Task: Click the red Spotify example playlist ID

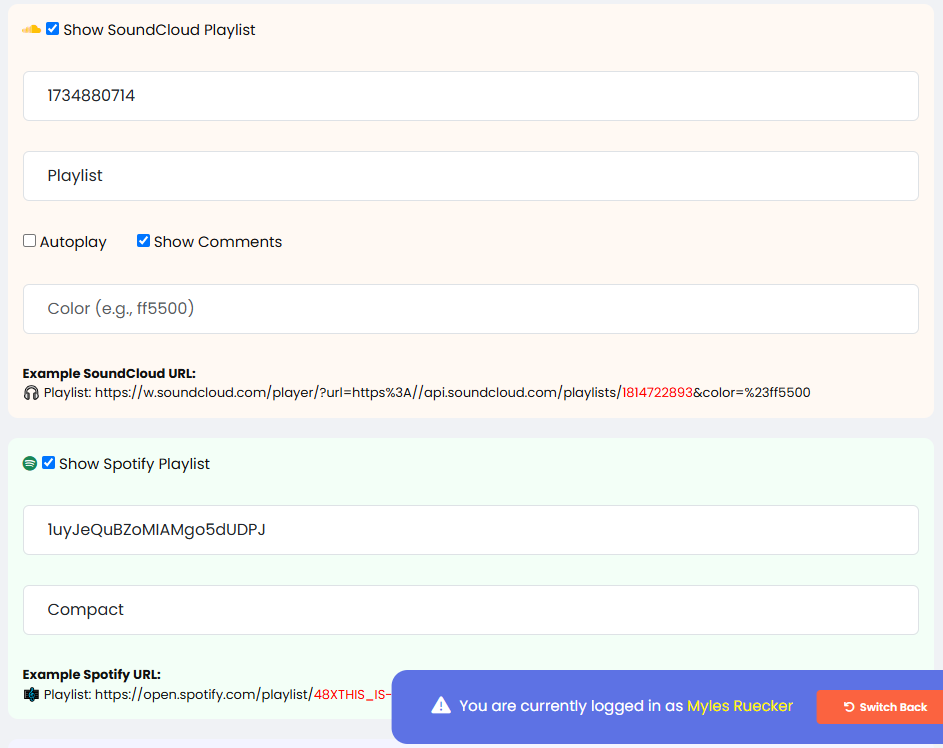Action: (x=352, y=694)
